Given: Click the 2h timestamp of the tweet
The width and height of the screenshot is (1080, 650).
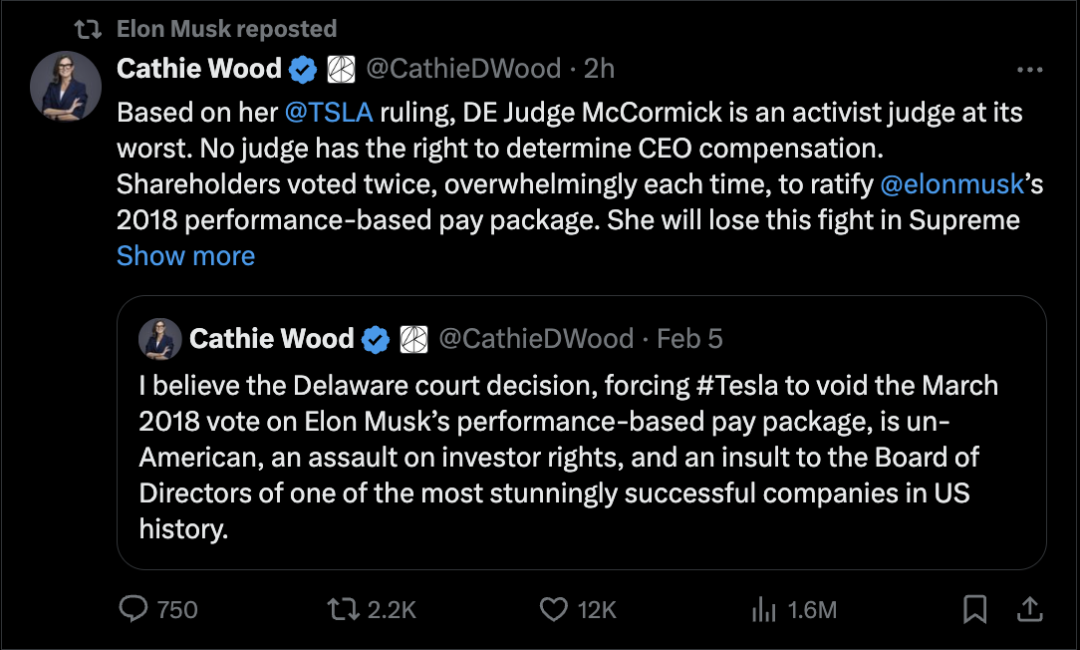Looking at the screenshot, I should coord(599,69).
